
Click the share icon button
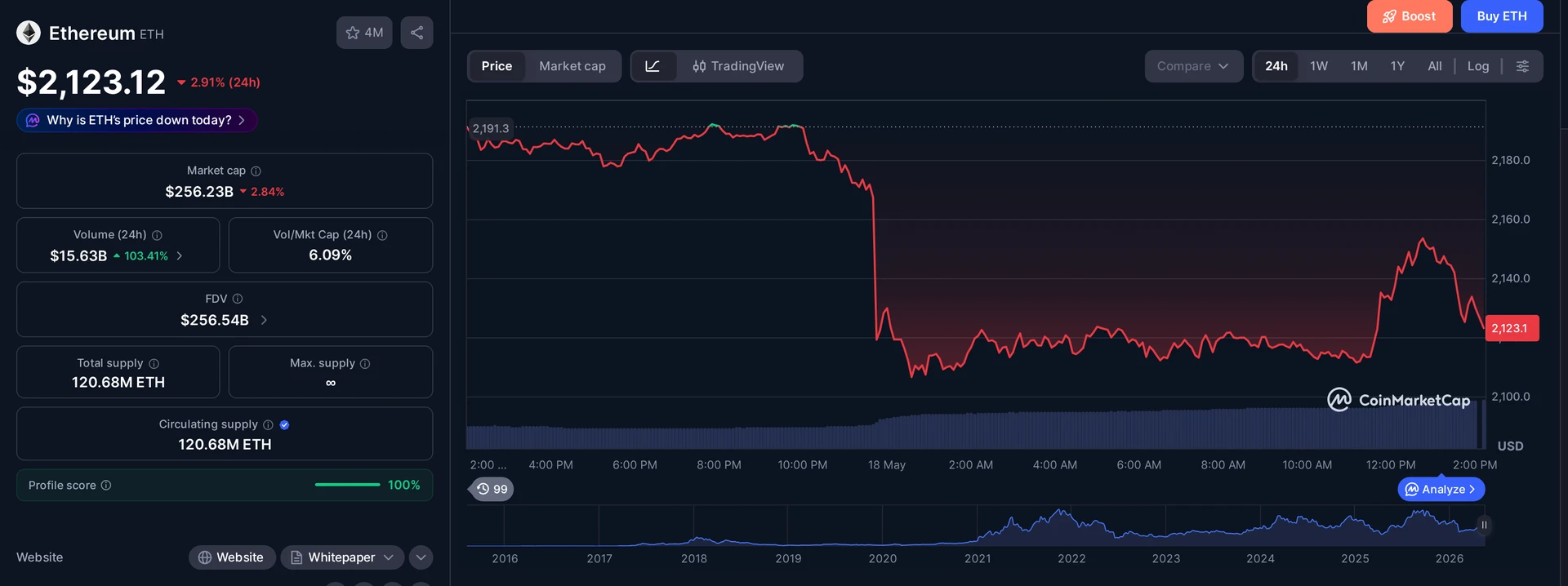[x=416, y=33]
